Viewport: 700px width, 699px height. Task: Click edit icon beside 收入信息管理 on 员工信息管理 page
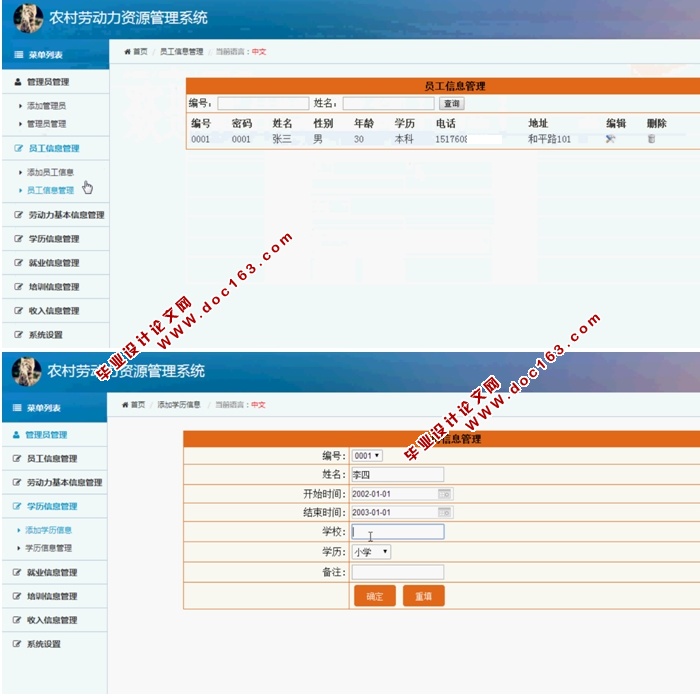[x=18, y=310]
